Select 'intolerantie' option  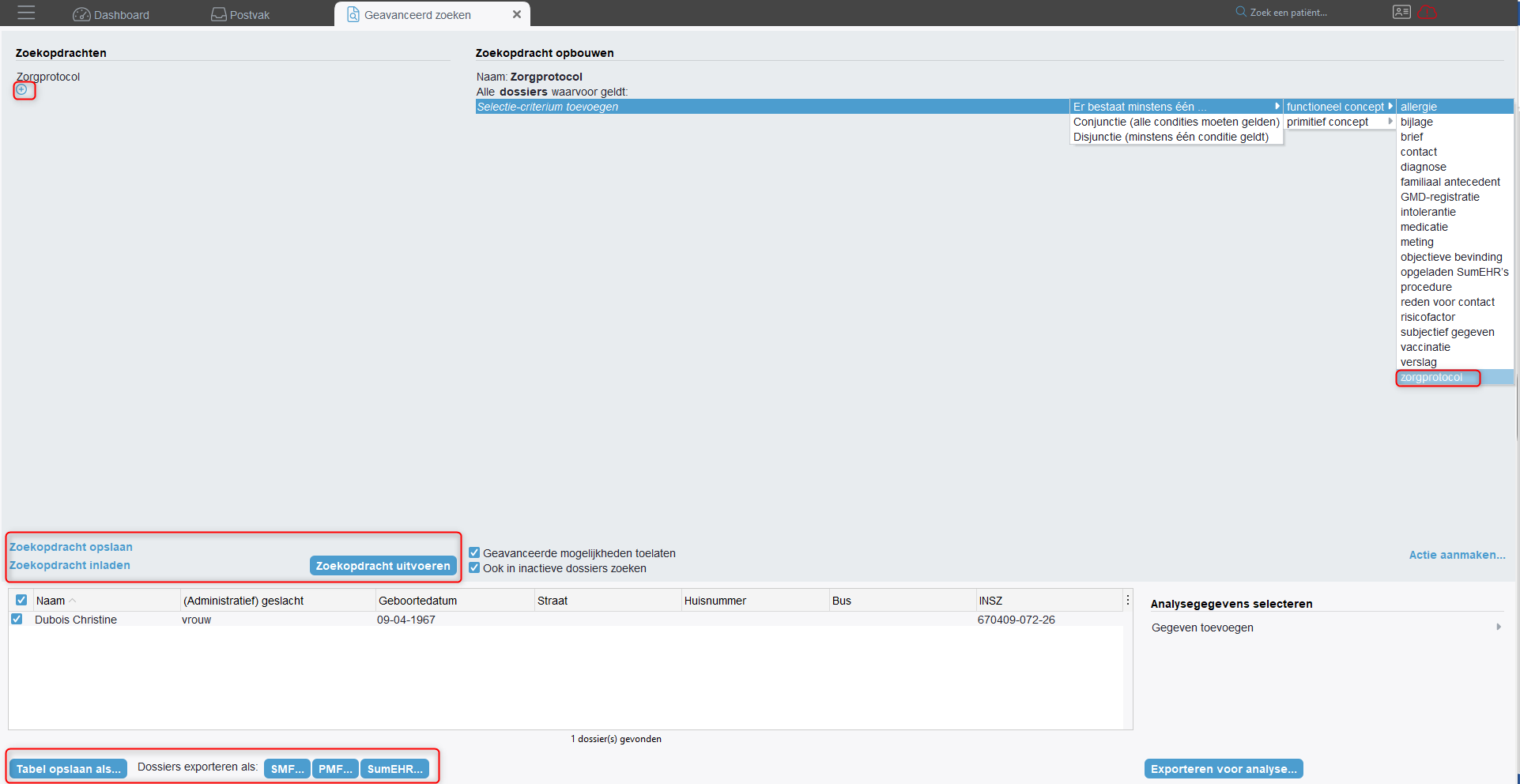(1455, 212)
